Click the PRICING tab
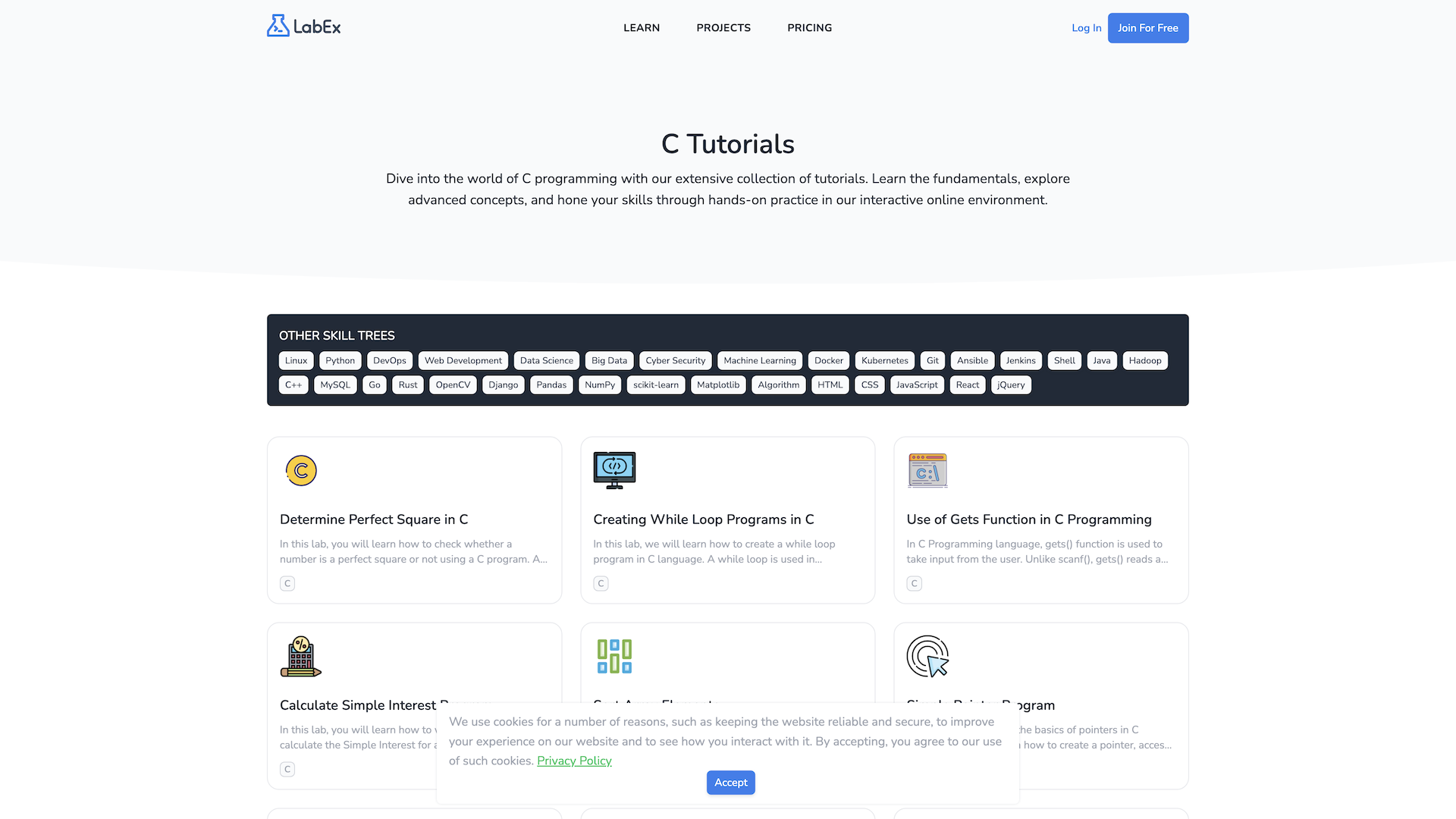Screen dimensions: 1456x819 point(810,28)
